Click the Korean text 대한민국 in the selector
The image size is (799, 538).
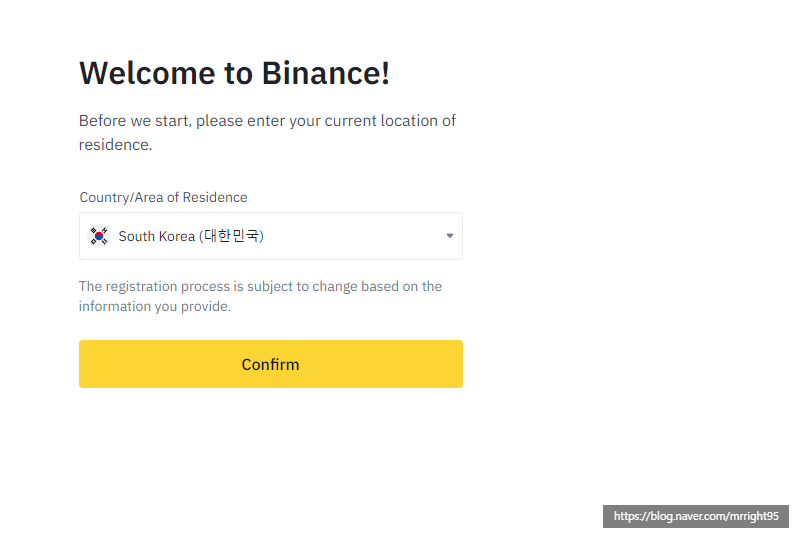point(231,236)
